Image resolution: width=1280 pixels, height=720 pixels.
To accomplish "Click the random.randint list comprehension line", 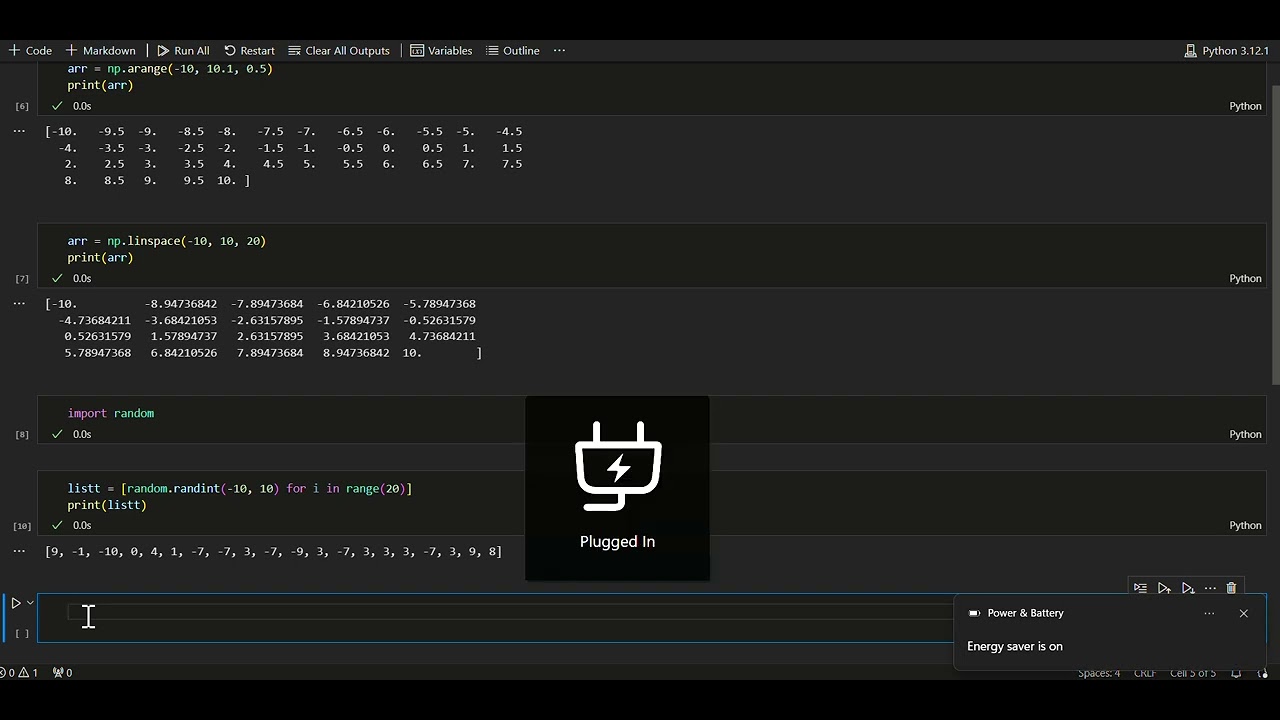I will point(240,489).
